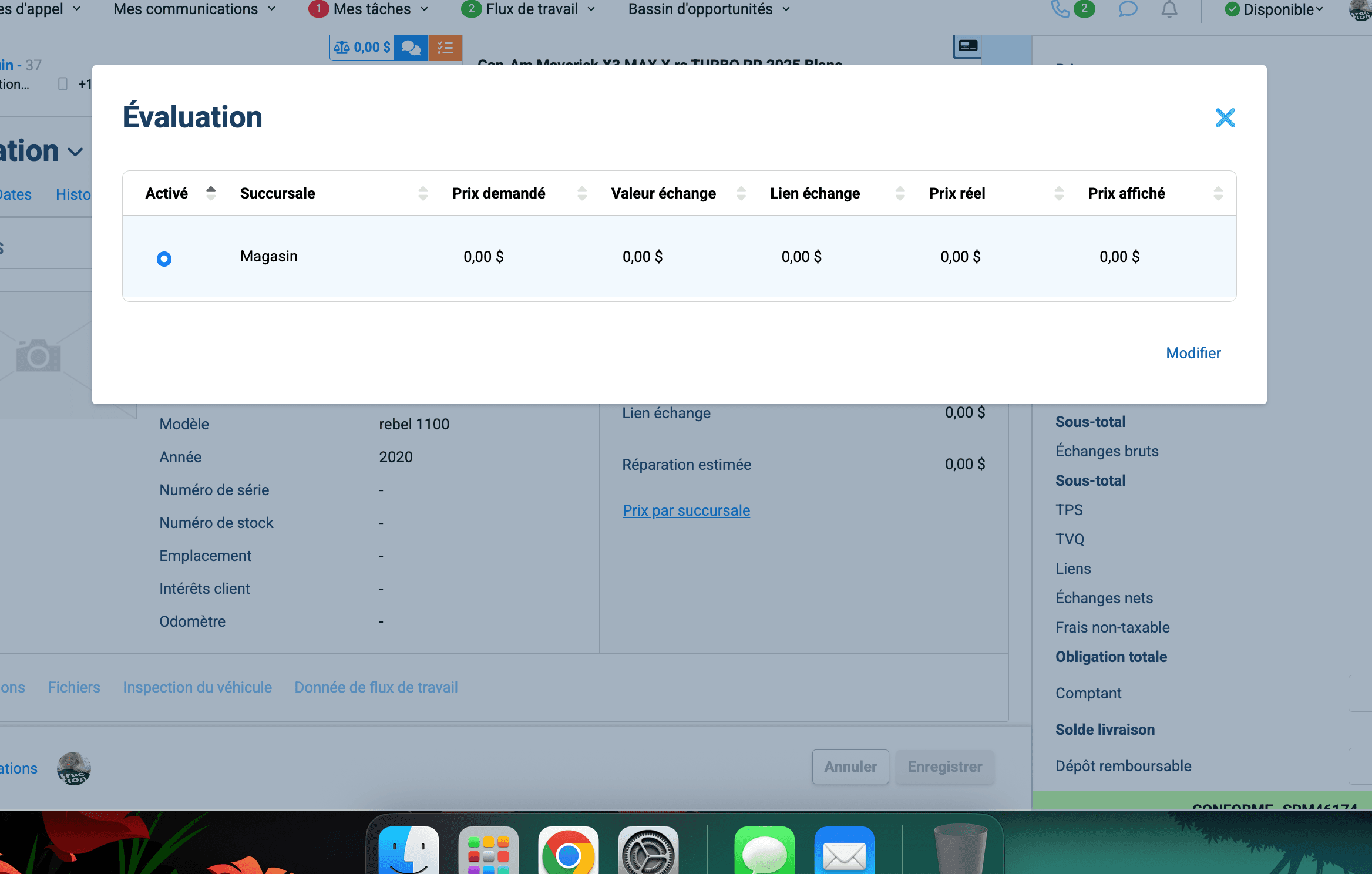Screen dimensions: 1372x874
Task: Click the Échanges bruts label
Action: click(x=1107, y=451)
